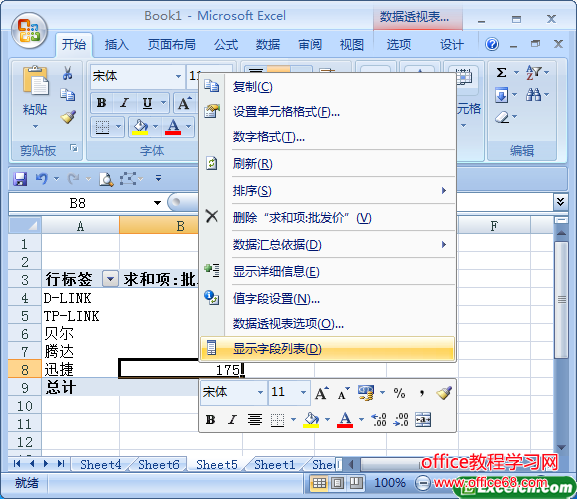Click the Paste clipboard icon
This screenshot has width=577, height=499.
(35, 81)
